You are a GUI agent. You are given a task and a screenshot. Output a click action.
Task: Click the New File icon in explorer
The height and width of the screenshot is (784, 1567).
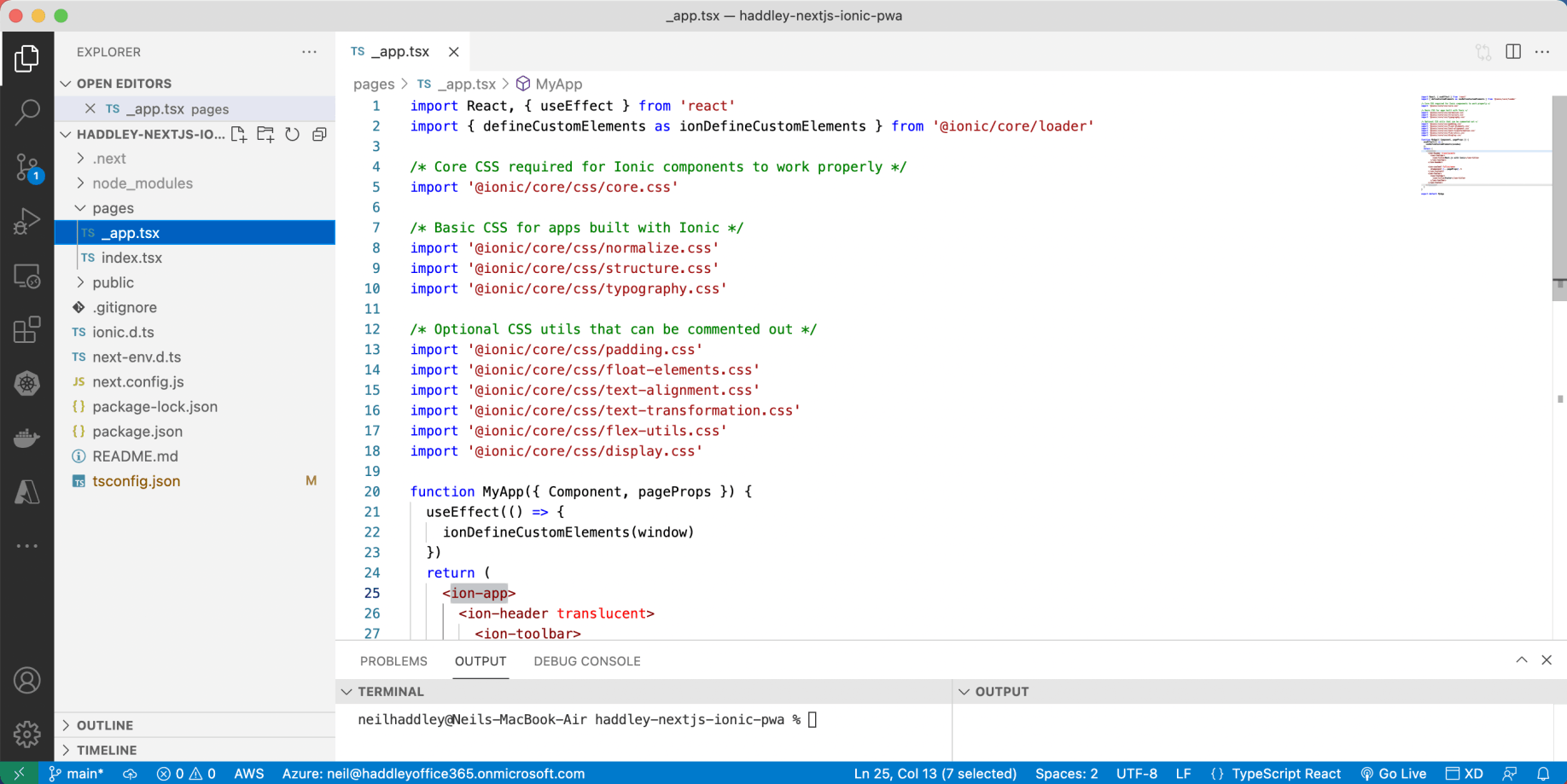(239, 135)
